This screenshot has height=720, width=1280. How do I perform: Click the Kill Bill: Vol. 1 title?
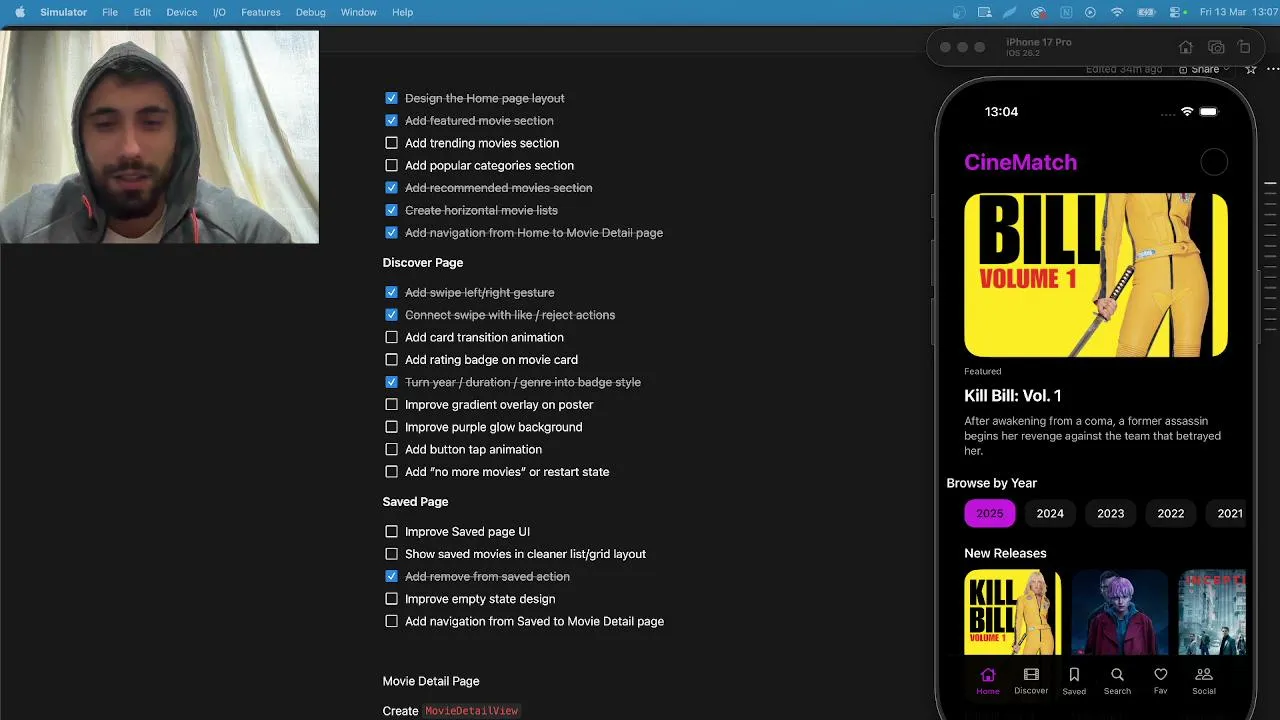click(1013, 396)
